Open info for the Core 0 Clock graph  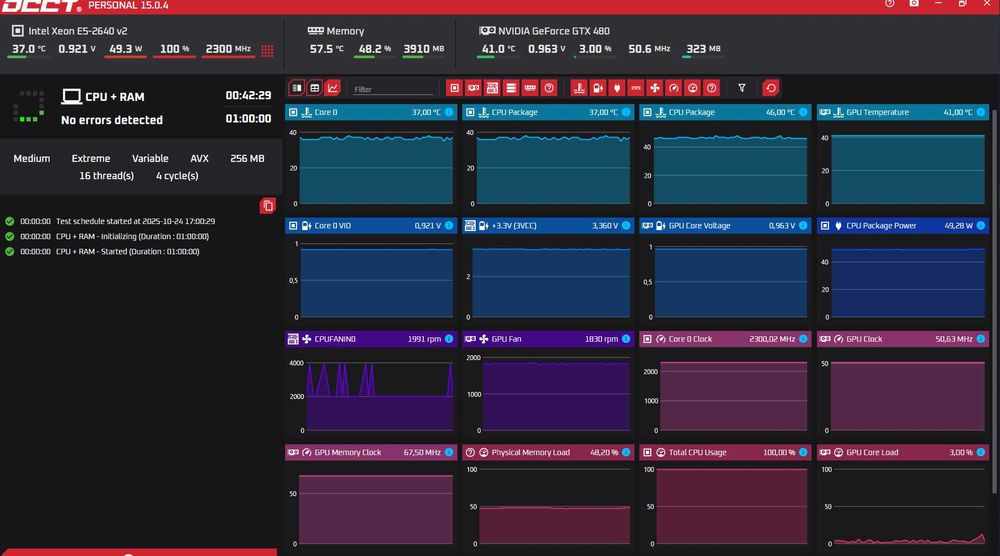click(803, 339)
